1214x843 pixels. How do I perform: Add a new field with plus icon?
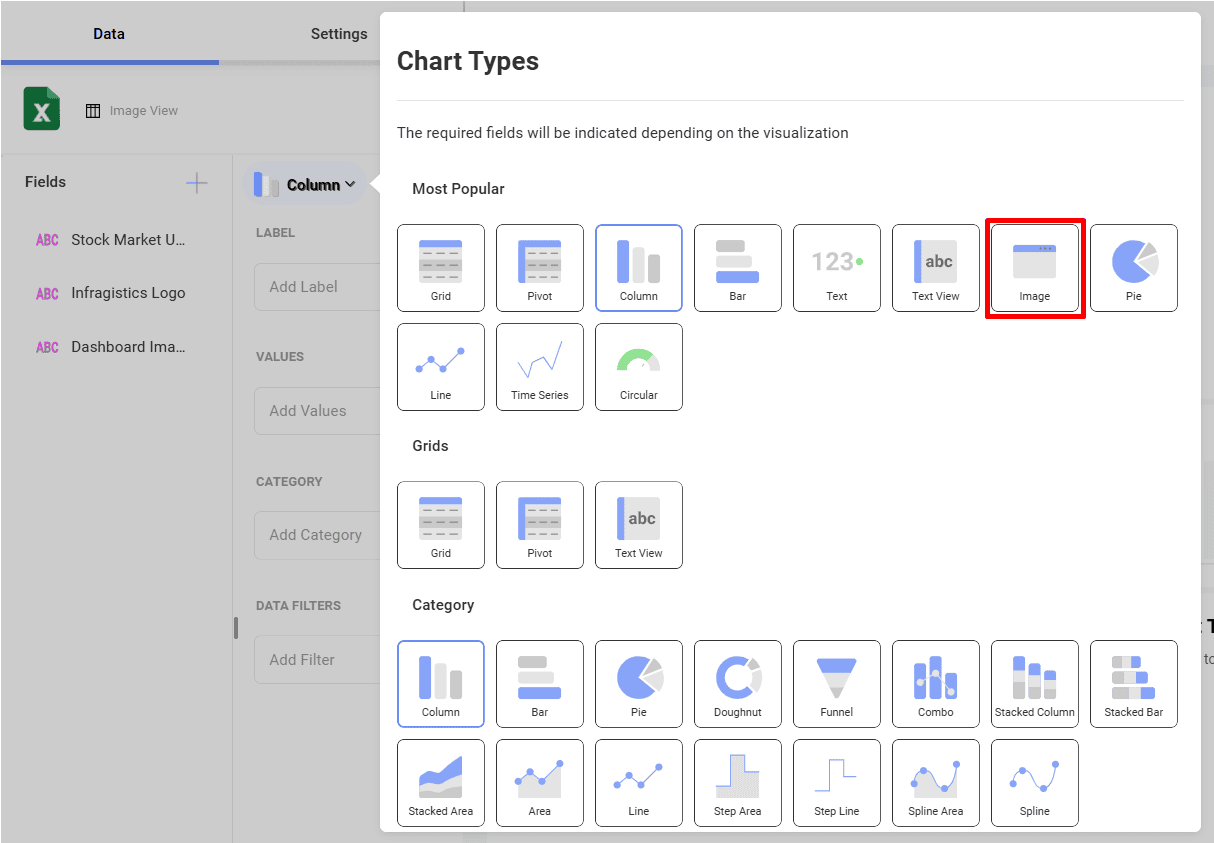click(x=197, y=182)
